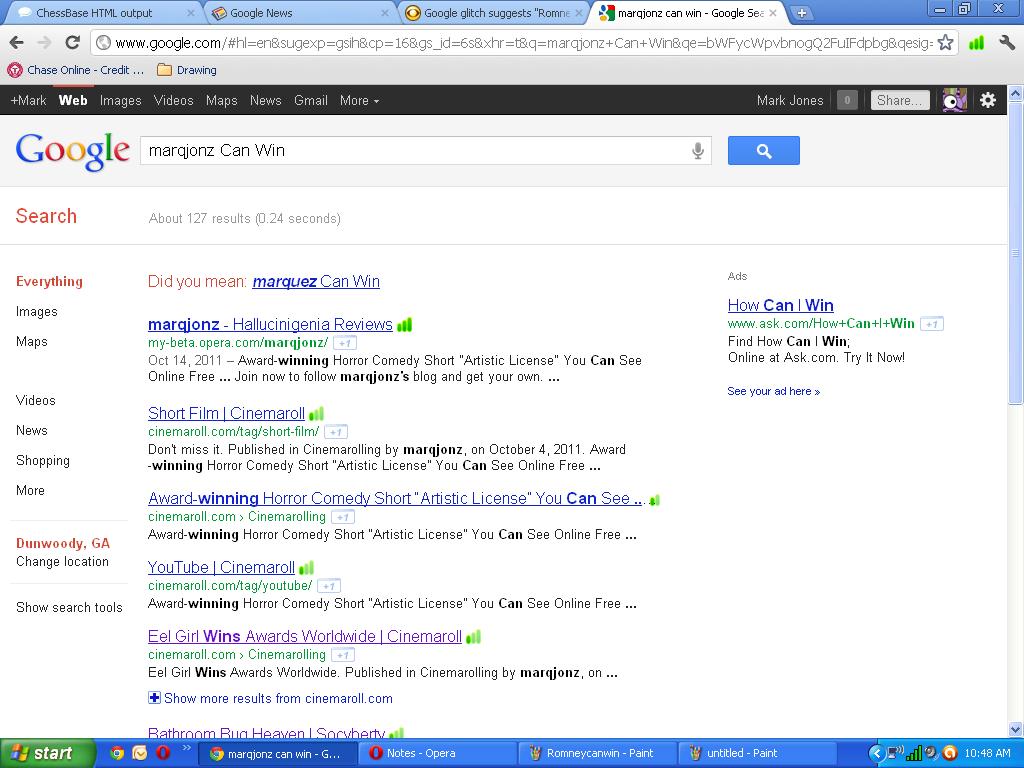This screenshot has width=1024, height=768.
Task: Close the ChessBase HTML output tab
Action: click(191, 13)
